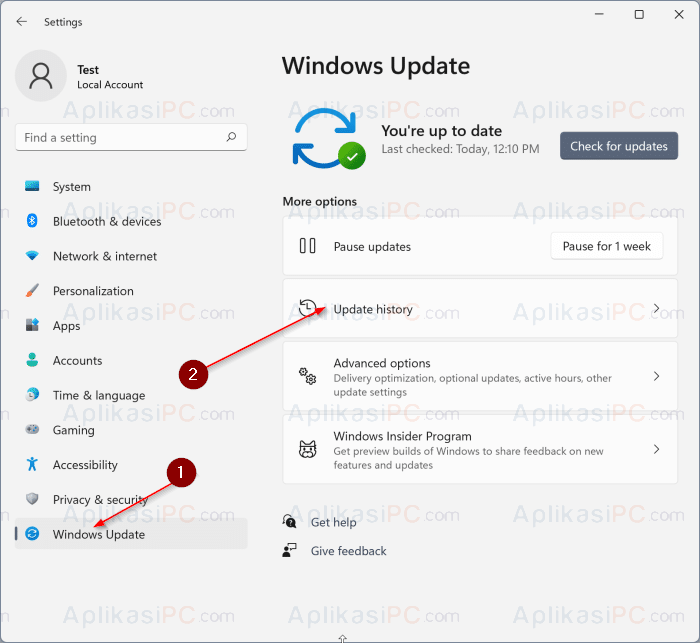Open the Get help link

tap(333, 522)
